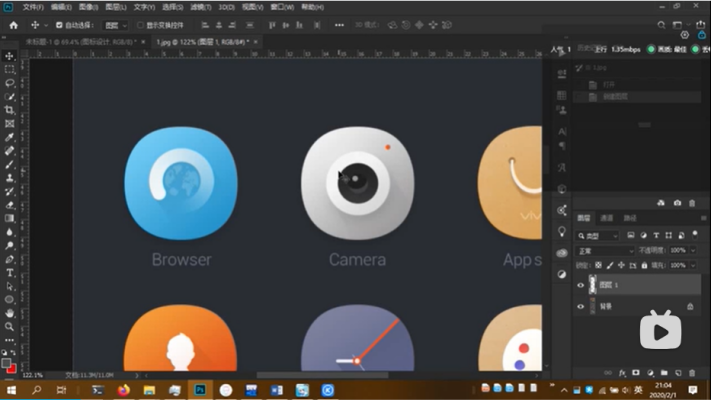711x400 pixels.
Task: Delete layer with Layers trash icon
Action: [x=692, y=373]
